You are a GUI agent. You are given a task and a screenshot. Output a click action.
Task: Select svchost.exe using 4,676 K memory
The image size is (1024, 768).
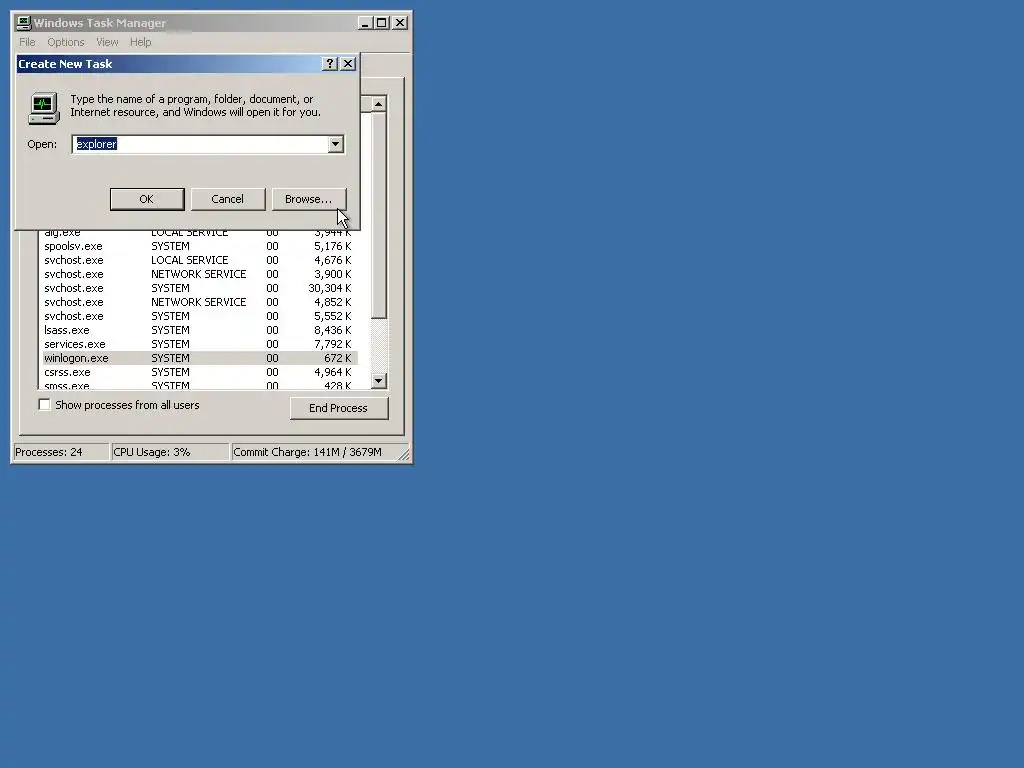[198, 260]
